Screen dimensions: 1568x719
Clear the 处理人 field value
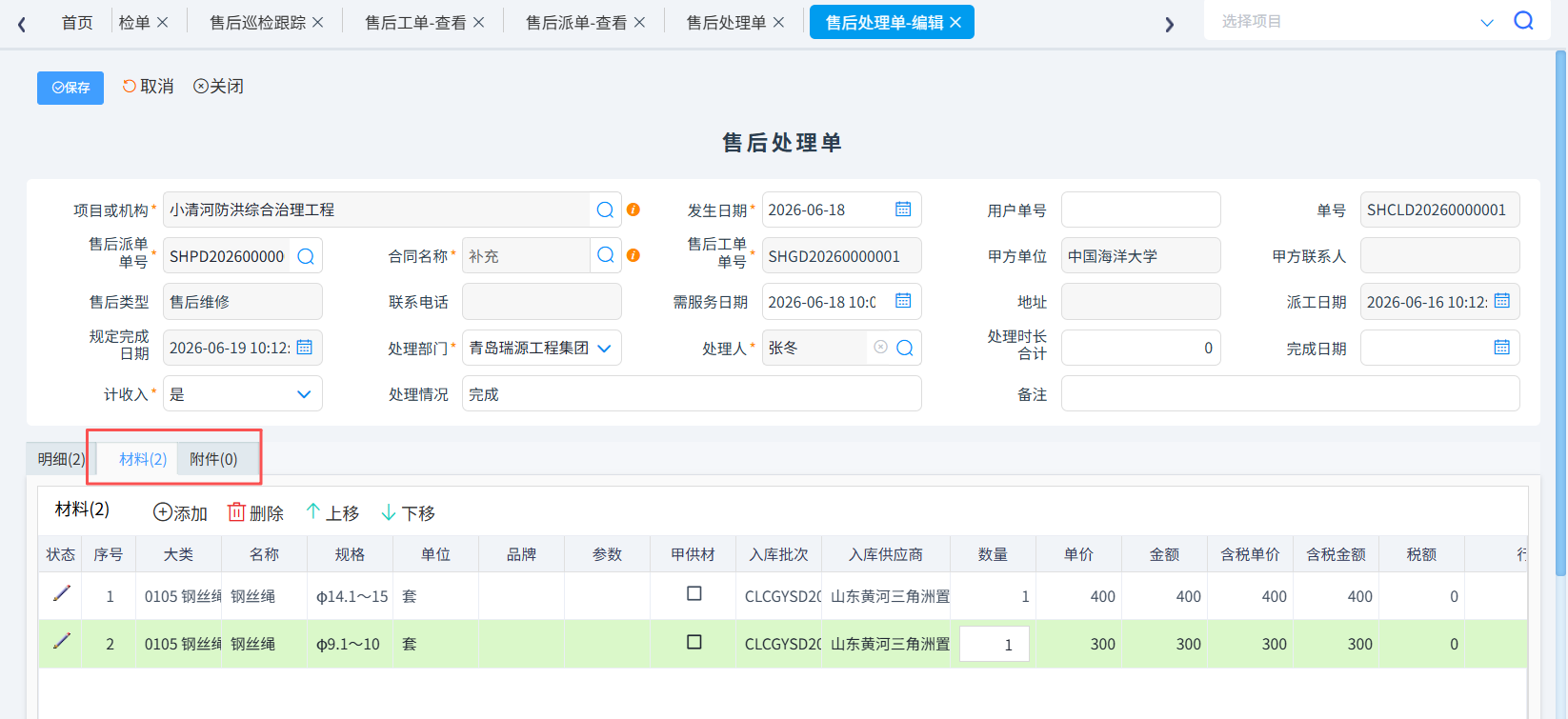[880, 348]
